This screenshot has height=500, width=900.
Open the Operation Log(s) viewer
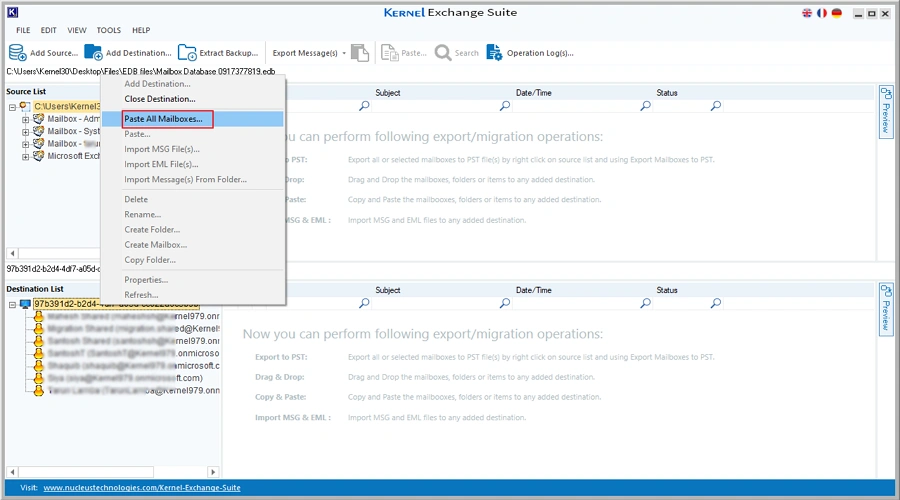[x=495, y=52]
